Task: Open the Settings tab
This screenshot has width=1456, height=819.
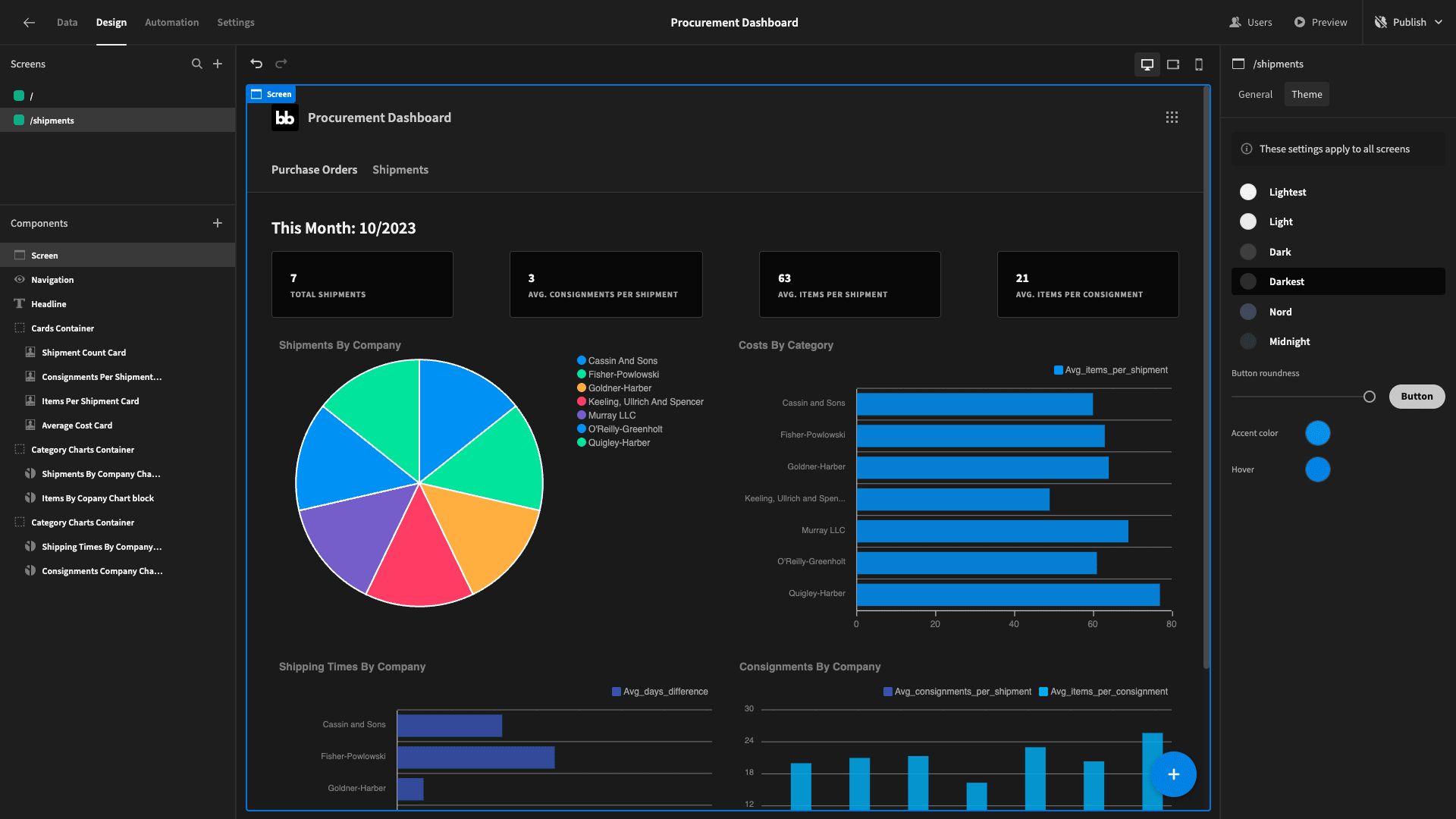Action: pos(236,23)
